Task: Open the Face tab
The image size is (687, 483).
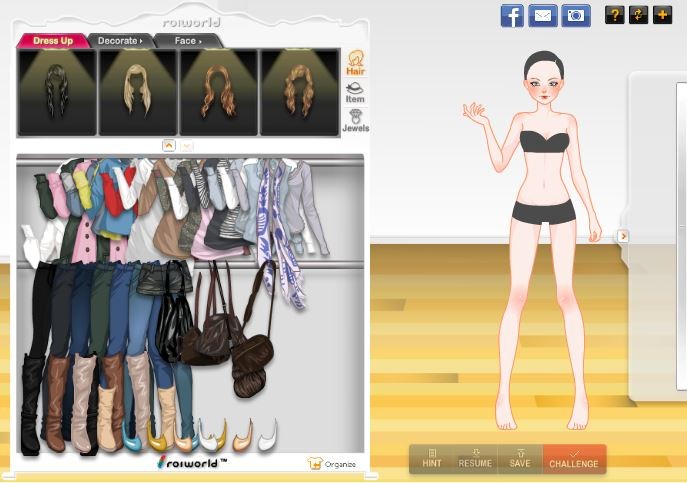Action: tap(187, 41)
